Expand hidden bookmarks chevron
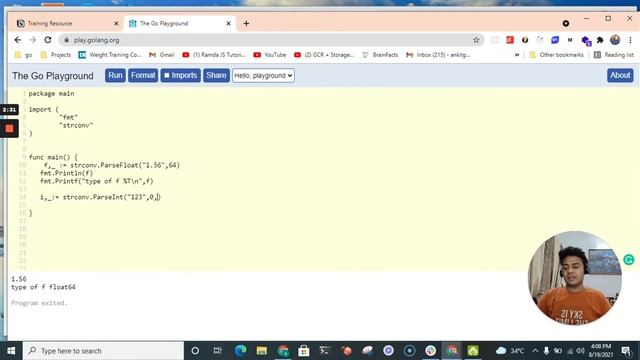Viewport: 640px width, 360px height. tap(517, 55)
